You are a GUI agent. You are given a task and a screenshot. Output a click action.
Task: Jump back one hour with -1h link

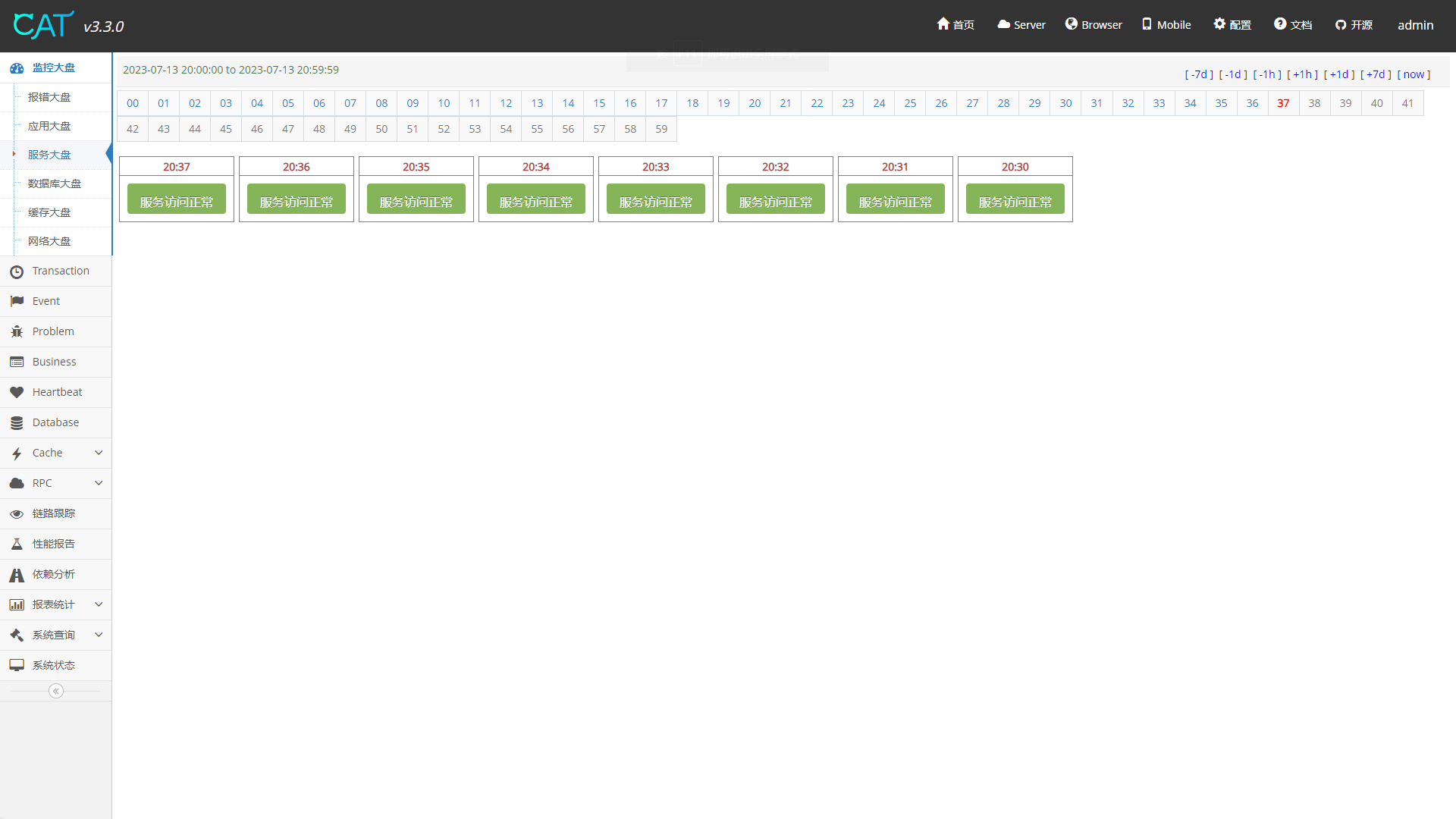point(1267,74)
